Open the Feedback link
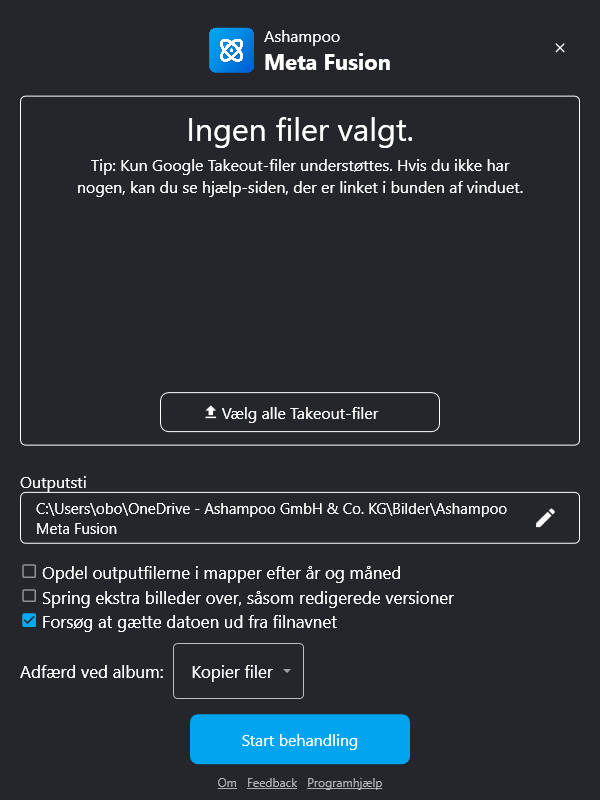Viewport: 600px width, 800px height. pos(272,783)
